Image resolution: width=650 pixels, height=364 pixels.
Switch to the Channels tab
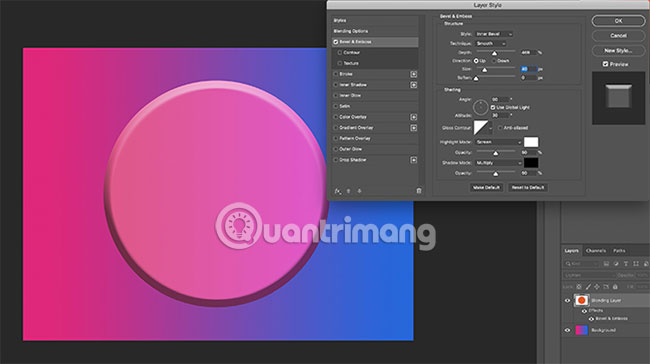[x=596, y=251]
